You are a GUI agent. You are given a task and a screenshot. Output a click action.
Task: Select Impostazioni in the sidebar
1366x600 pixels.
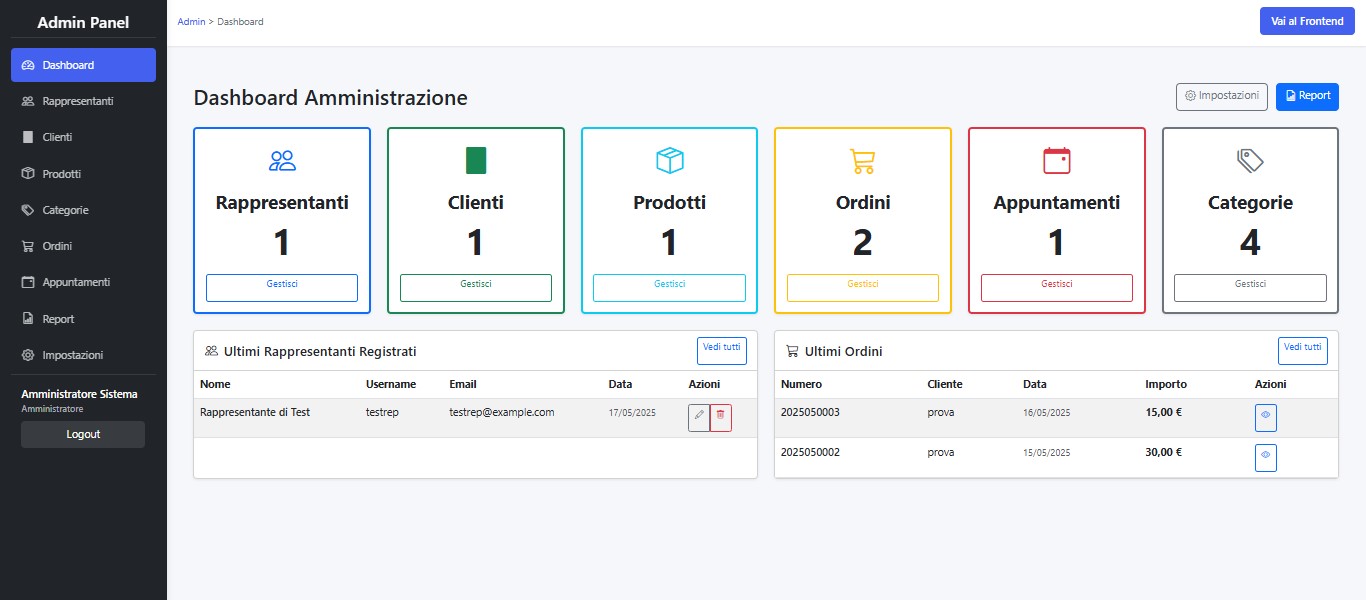tap(73, 355)
